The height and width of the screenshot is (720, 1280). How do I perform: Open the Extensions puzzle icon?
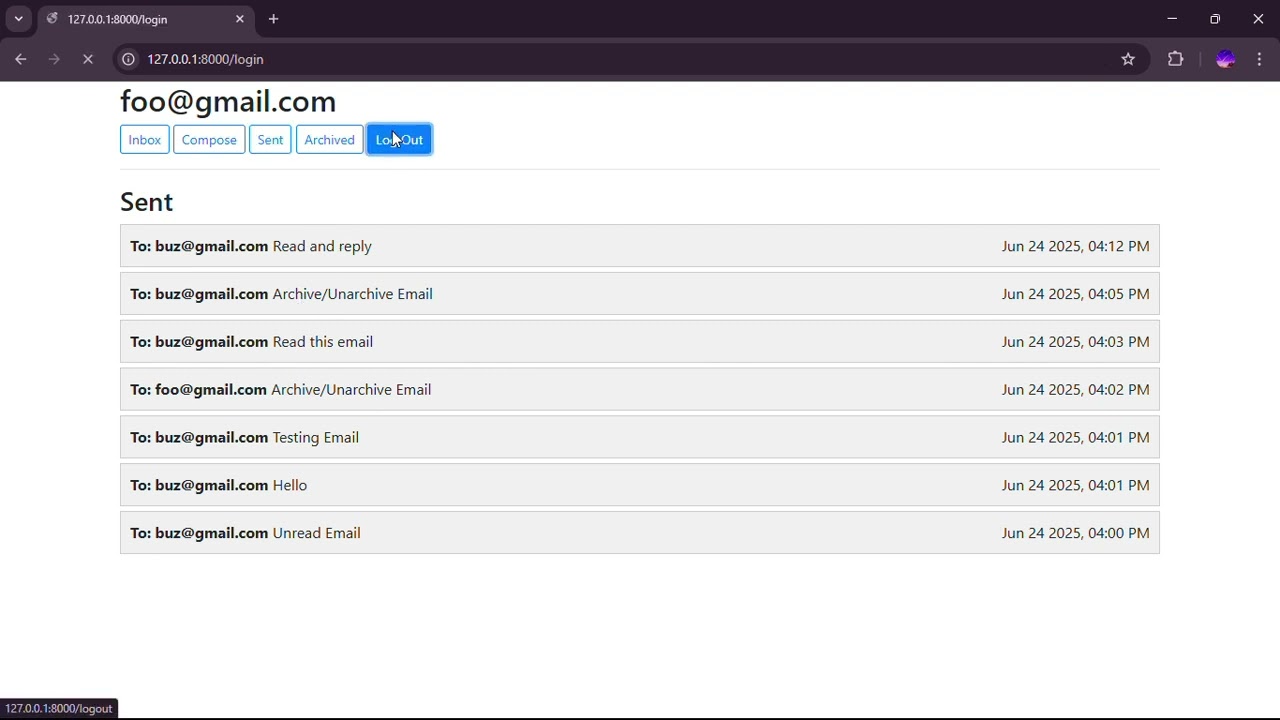pyautogui.click(x=1176, y=59)
